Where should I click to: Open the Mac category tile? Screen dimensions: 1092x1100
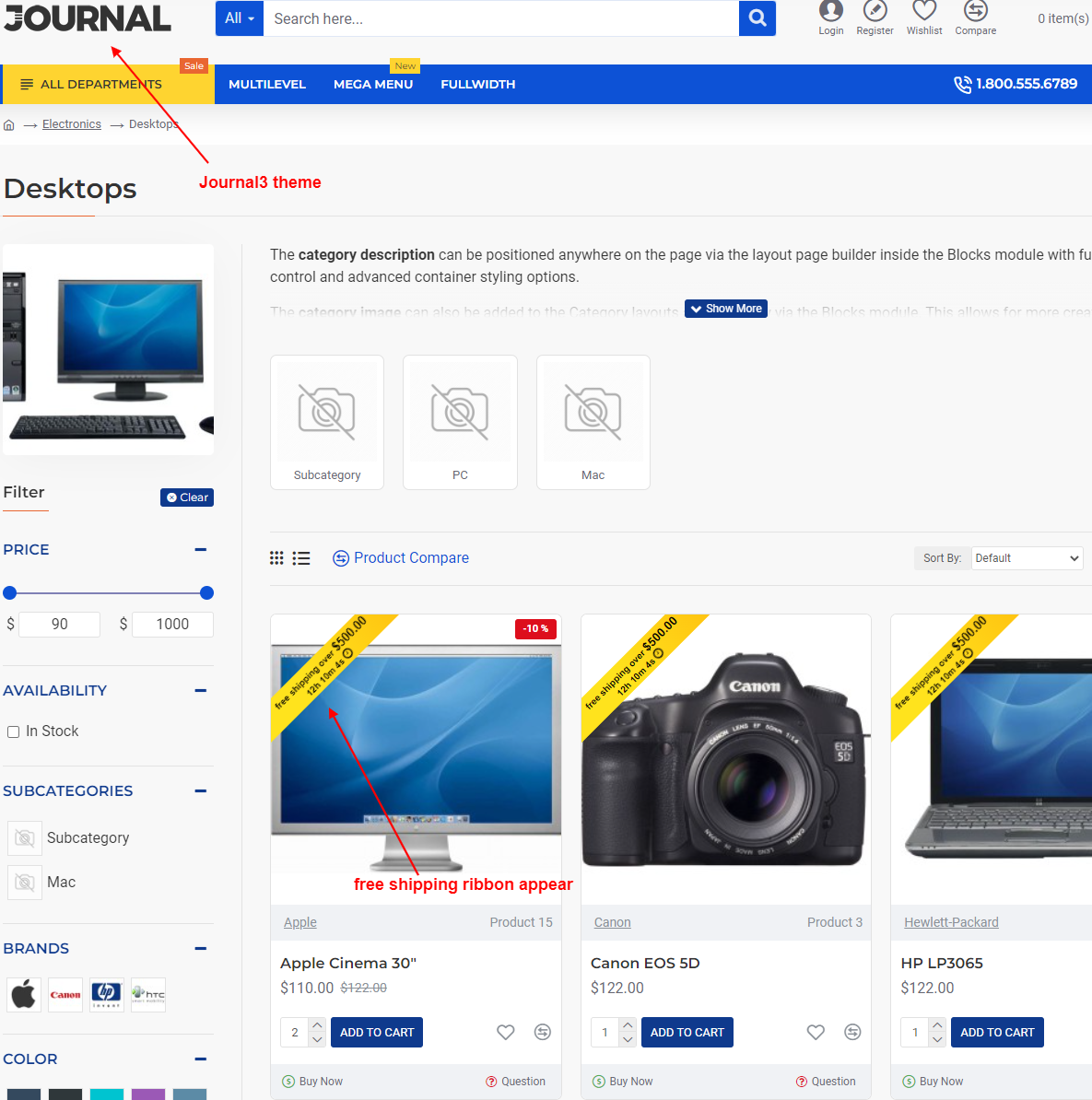593,422
